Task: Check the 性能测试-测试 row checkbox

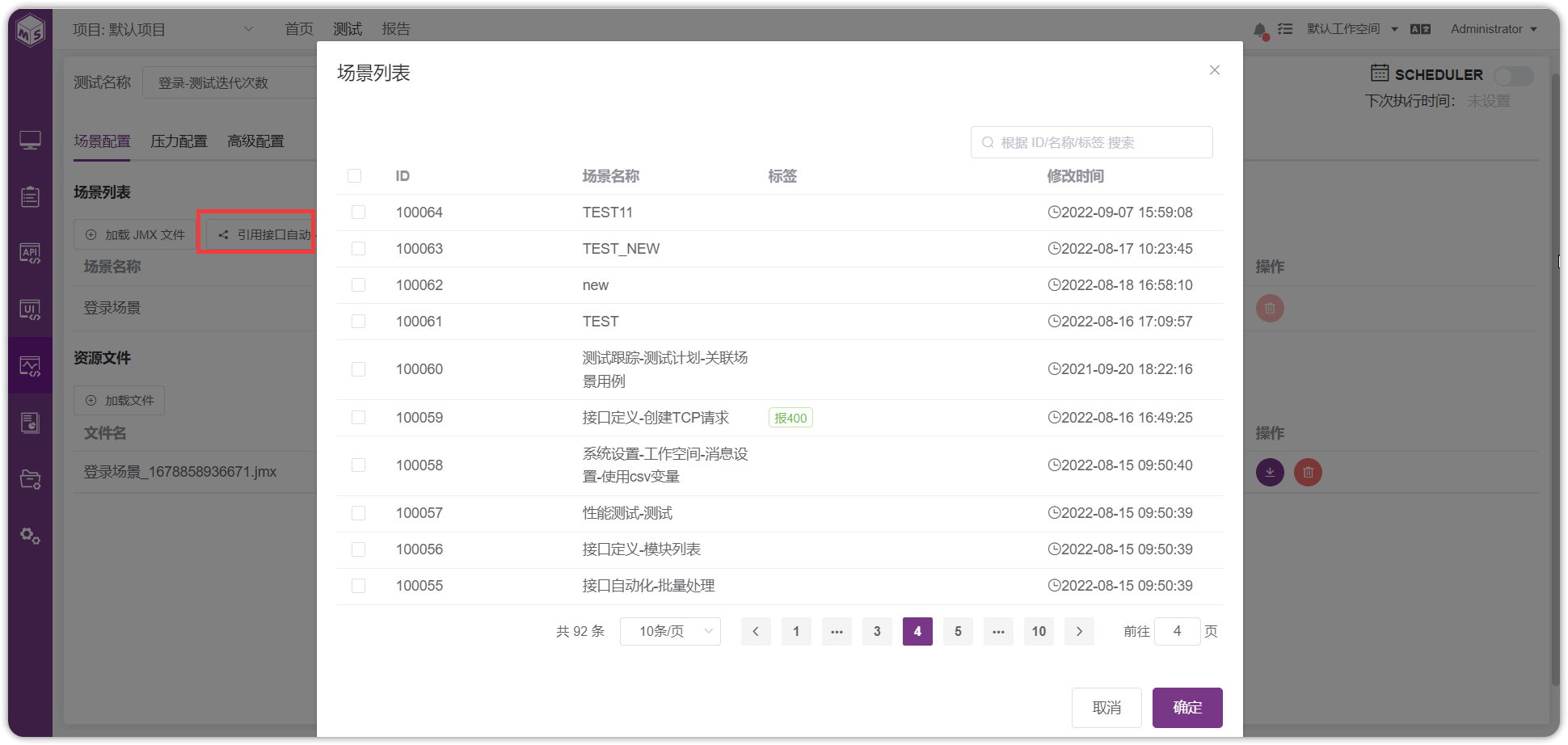Action: click(x=358, y=513)
